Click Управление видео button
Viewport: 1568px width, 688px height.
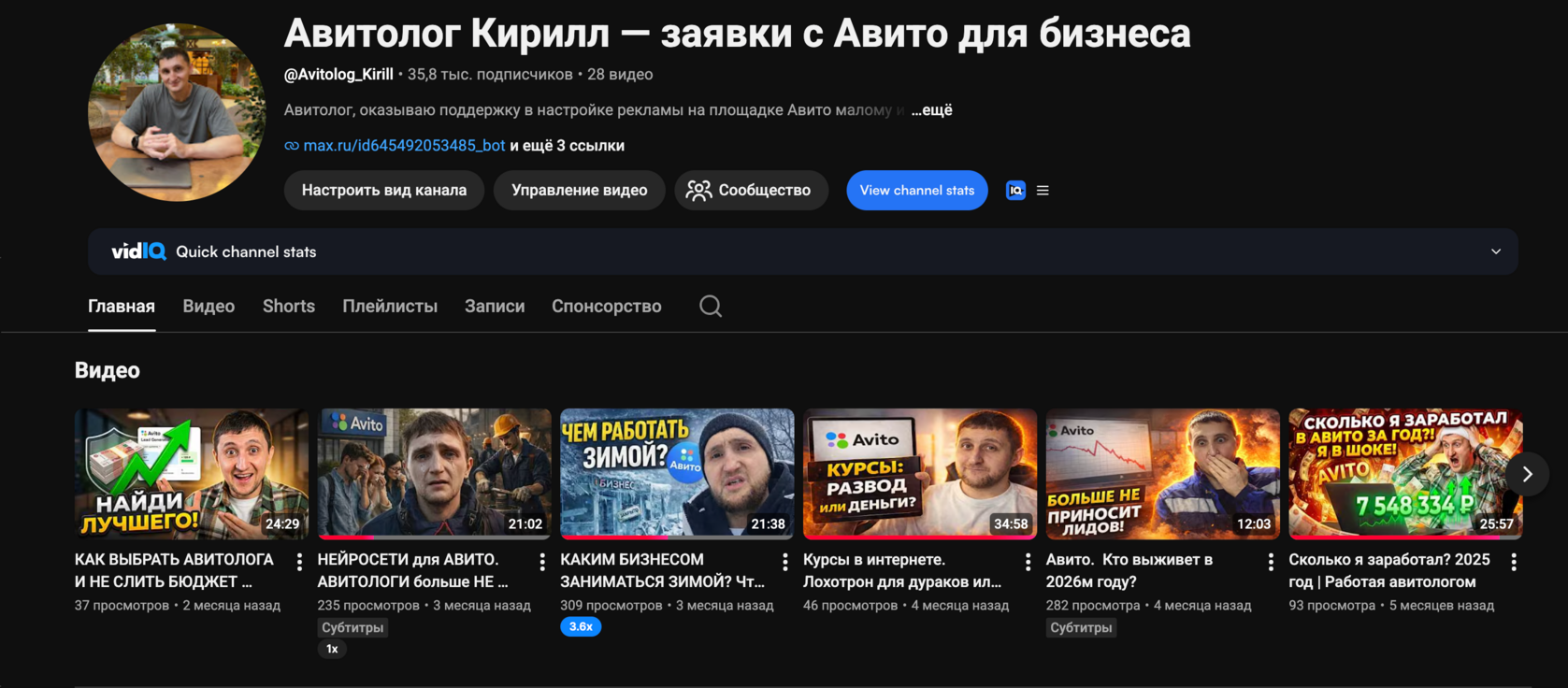click(x=580, y=191)
